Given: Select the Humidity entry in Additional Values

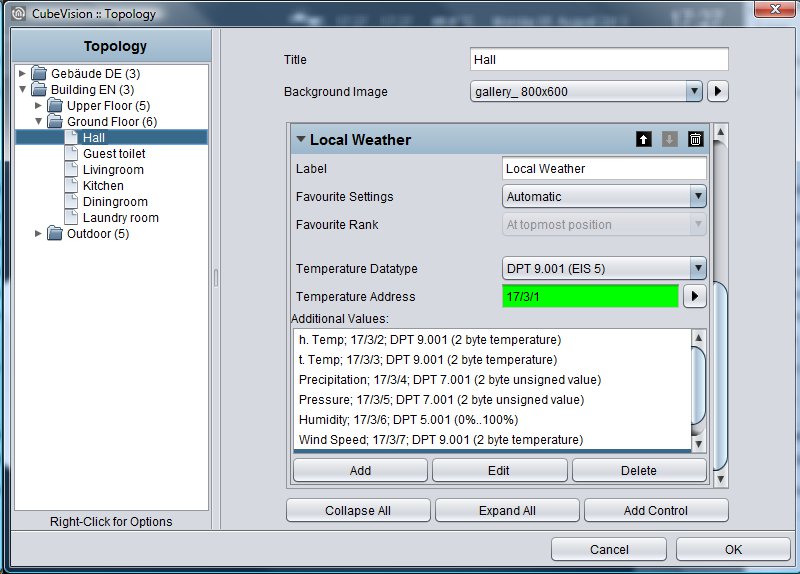Looking at the screenshot, I should pyautogui.click(x=409, y=420).
